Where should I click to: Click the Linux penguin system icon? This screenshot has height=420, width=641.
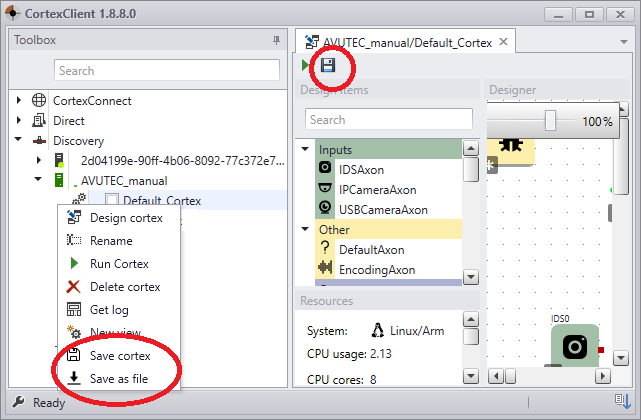[x=377, y=330]
